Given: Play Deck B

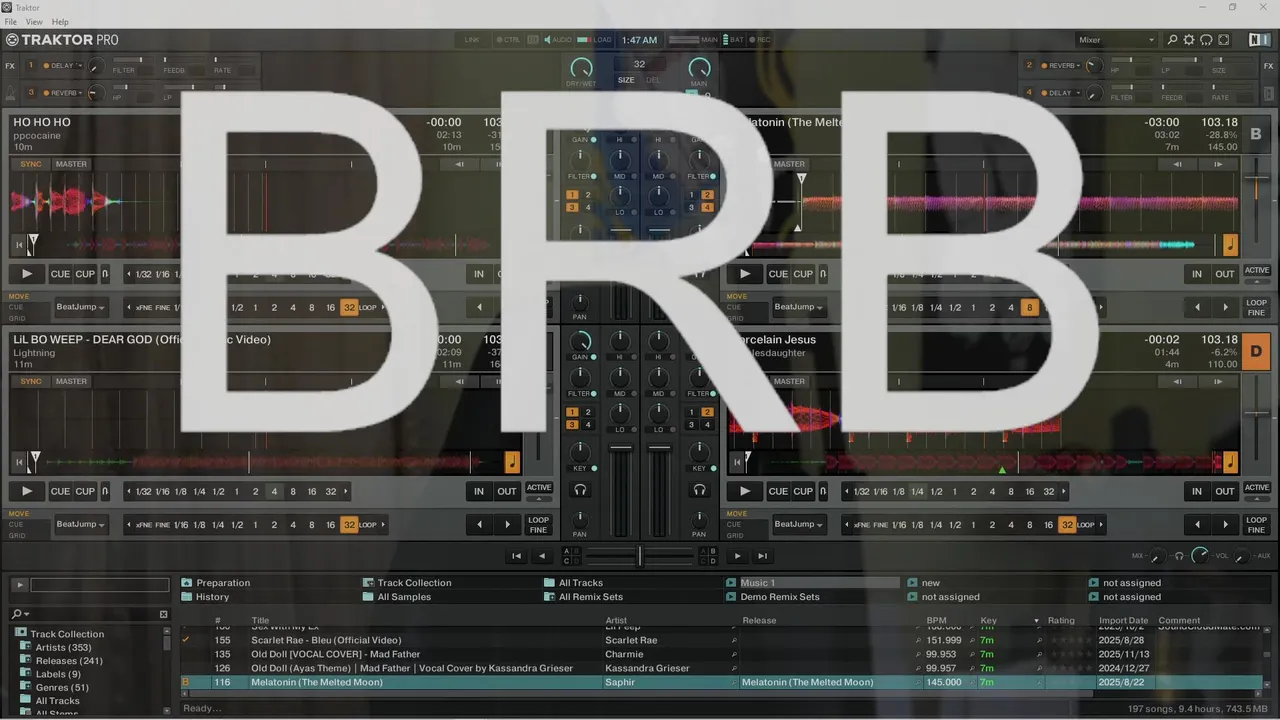Looking at the screenshot, I should (745, 274).
